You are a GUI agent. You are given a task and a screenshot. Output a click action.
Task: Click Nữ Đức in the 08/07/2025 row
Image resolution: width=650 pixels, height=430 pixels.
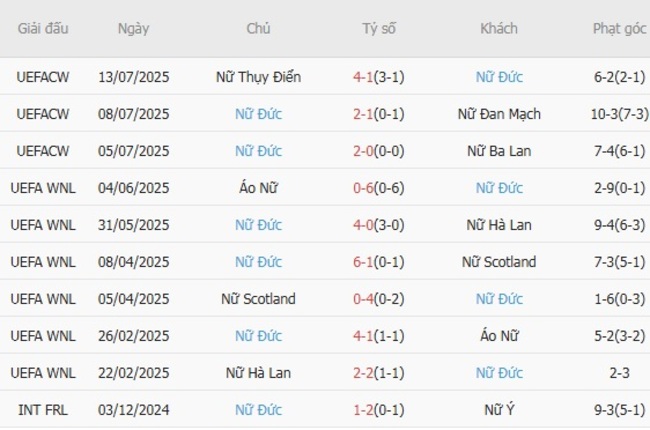tap(258, 114)
